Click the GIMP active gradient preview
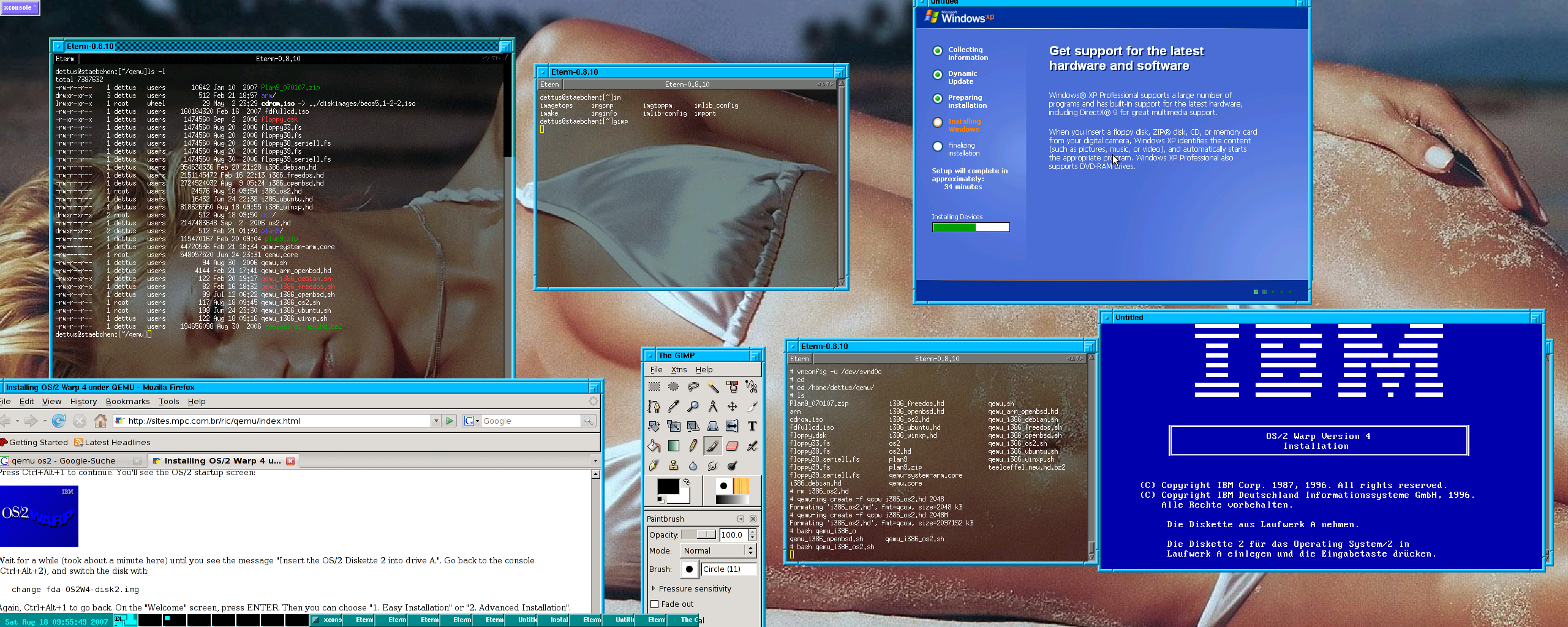1568x627 pixels. [732, 500]
